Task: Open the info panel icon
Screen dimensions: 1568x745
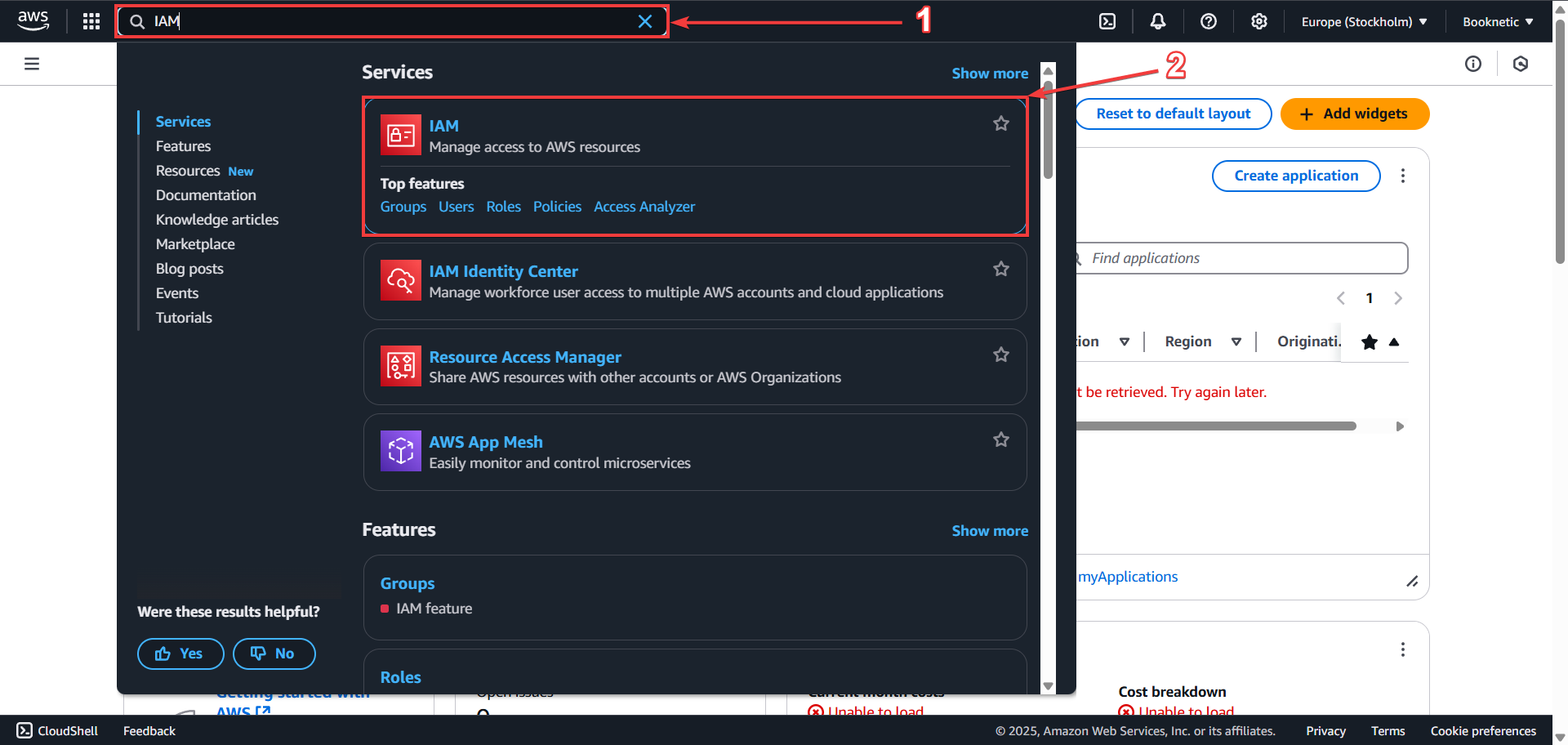Action: (x=1473, y=64)
